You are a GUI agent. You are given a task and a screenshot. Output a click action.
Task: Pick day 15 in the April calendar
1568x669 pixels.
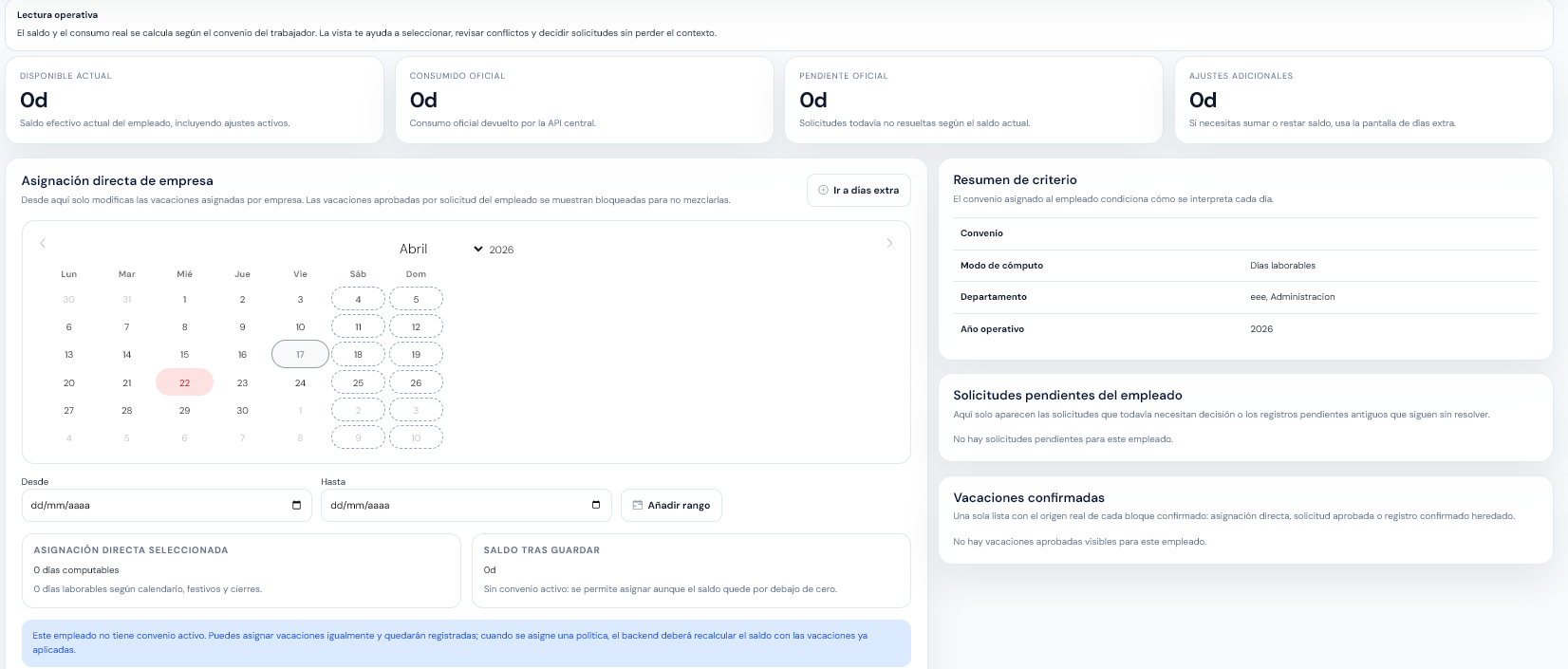184,355
